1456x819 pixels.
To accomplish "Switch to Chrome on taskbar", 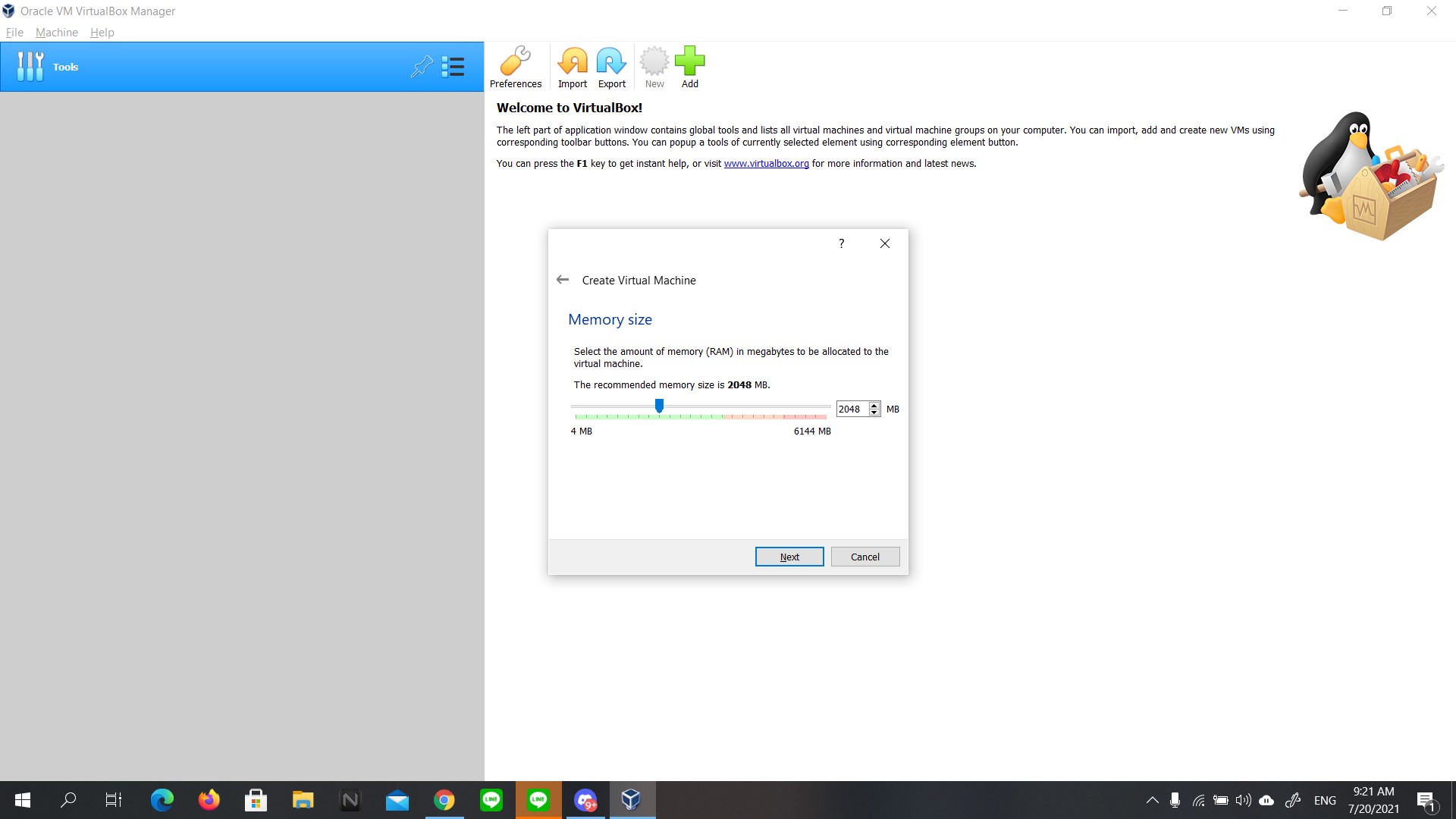I will (444, 800).
